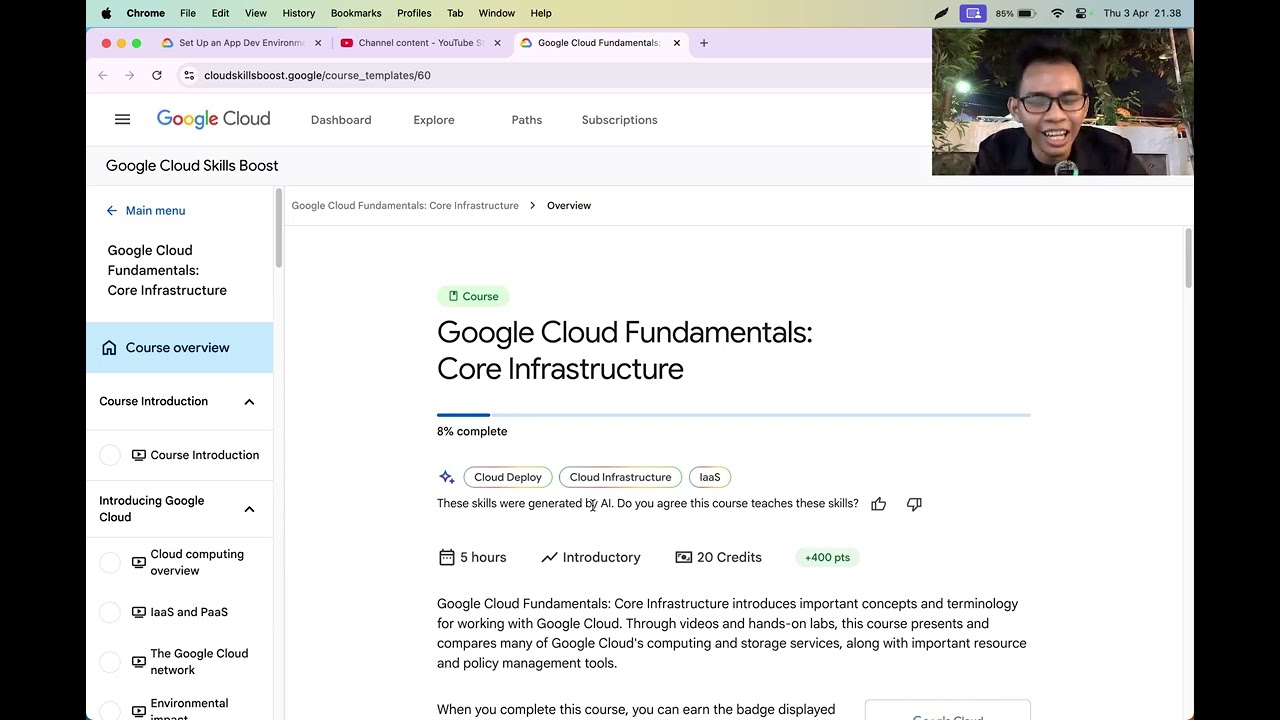
Task: Click the completion circle for Course Introduction
Action: click(110, 455)
